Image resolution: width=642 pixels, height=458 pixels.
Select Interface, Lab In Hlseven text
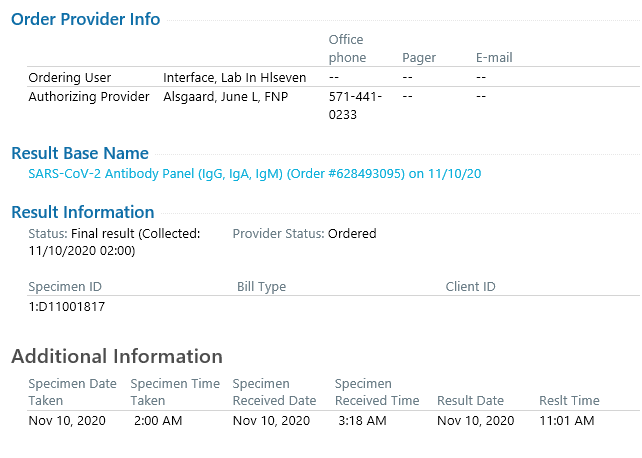coord(235,77)
